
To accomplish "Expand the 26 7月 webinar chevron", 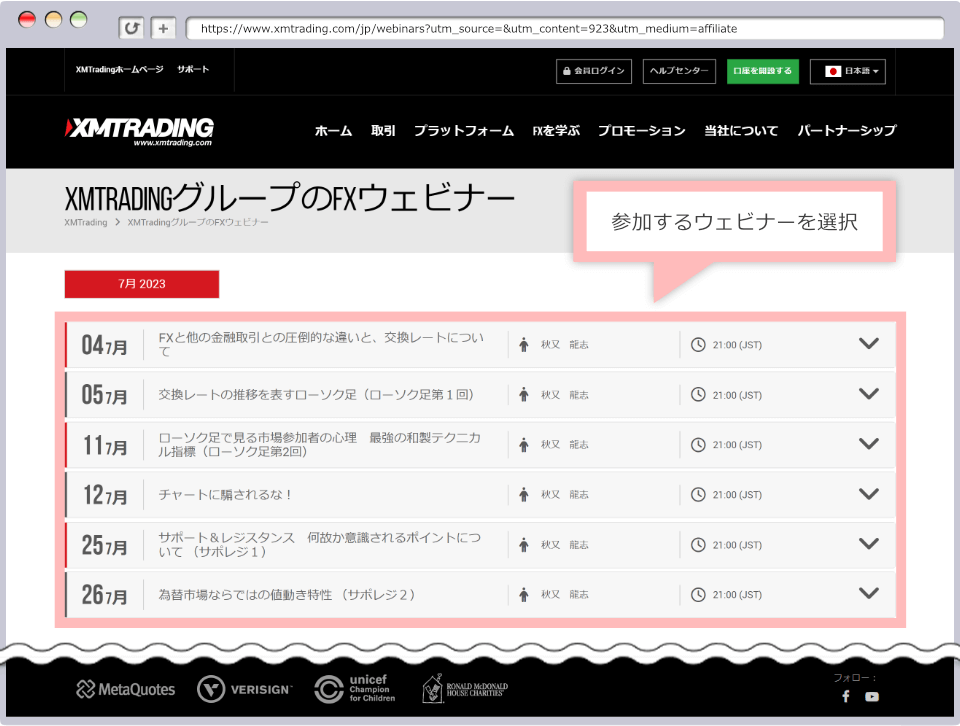I will tap(868, 594).
